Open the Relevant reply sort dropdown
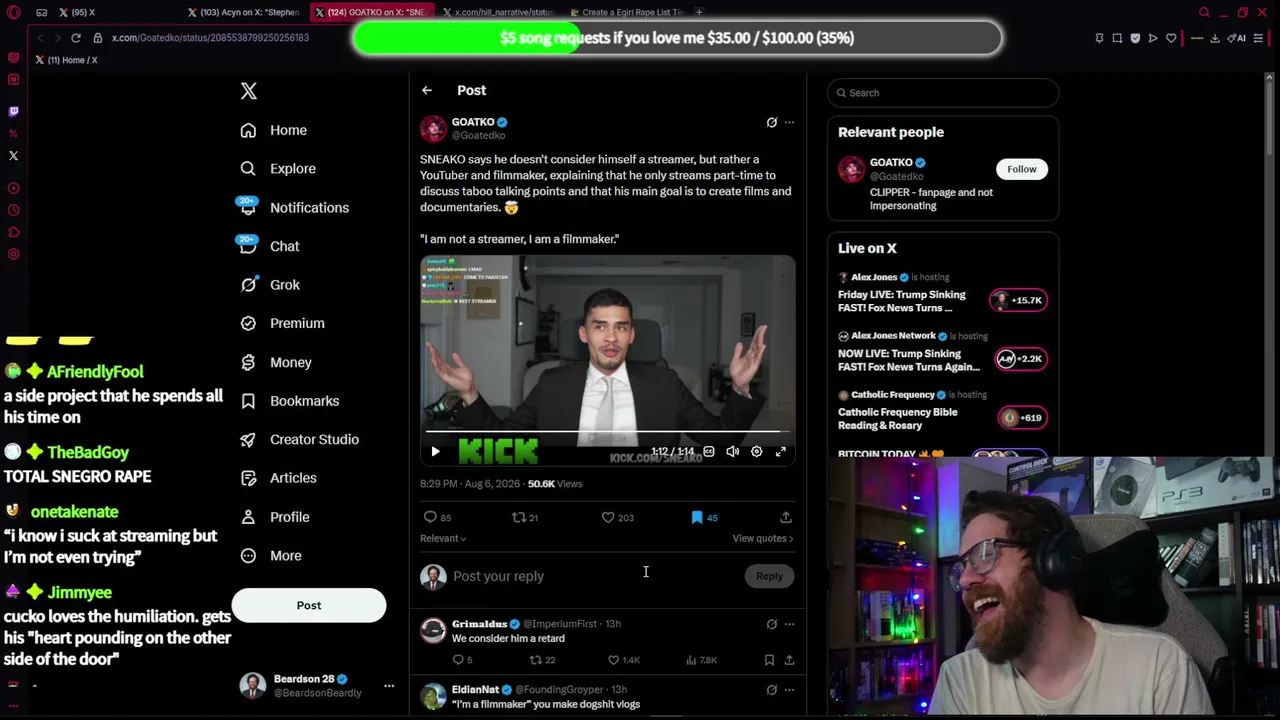Viewport: 1280px width, 720px height. coord(443,538)
